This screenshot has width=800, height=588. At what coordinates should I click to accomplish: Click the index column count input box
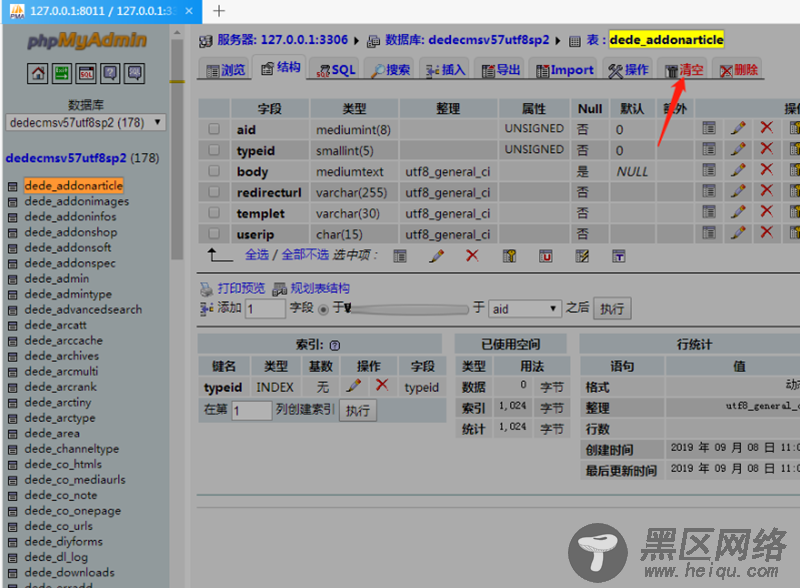click(252, 410)
